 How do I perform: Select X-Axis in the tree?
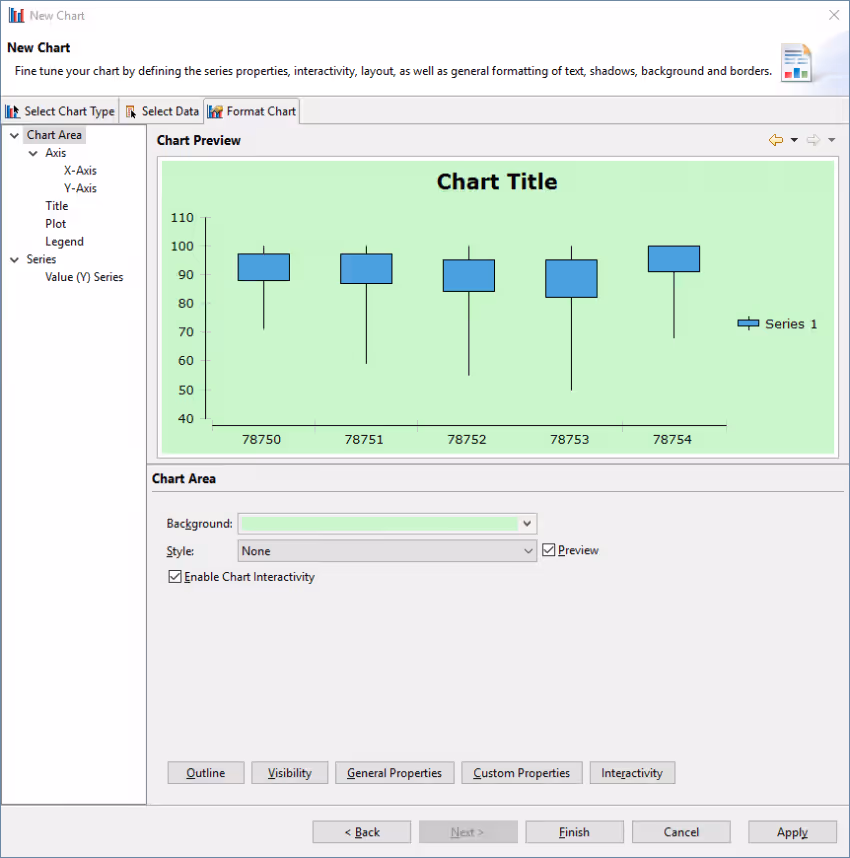(x=80, y=171)
